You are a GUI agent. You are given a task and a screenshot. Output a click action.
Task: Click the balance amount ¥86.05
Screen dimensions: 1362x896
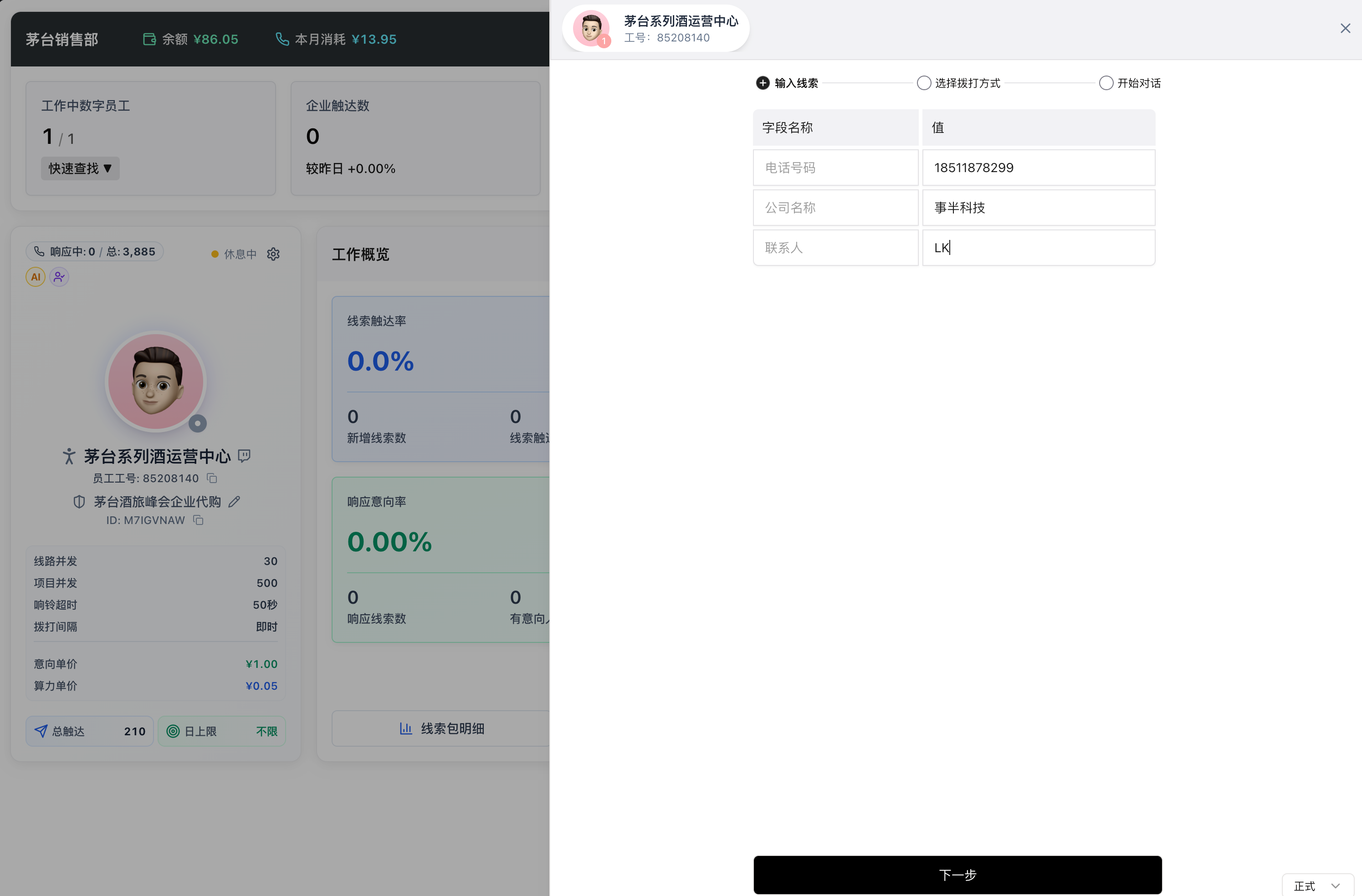(216, 40)
